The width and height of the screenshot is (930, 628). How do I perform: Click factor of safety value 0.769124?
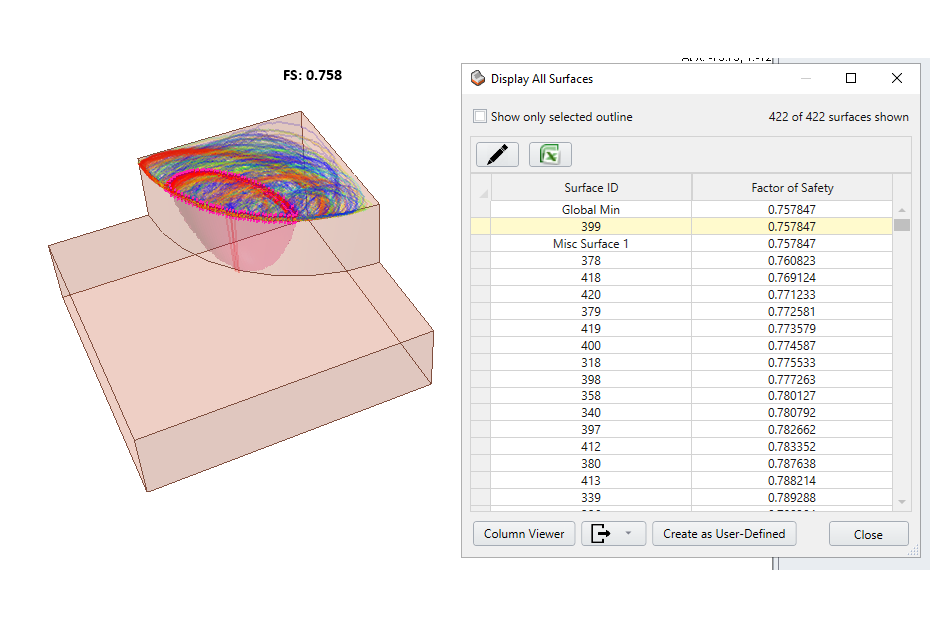coord(792,278)
